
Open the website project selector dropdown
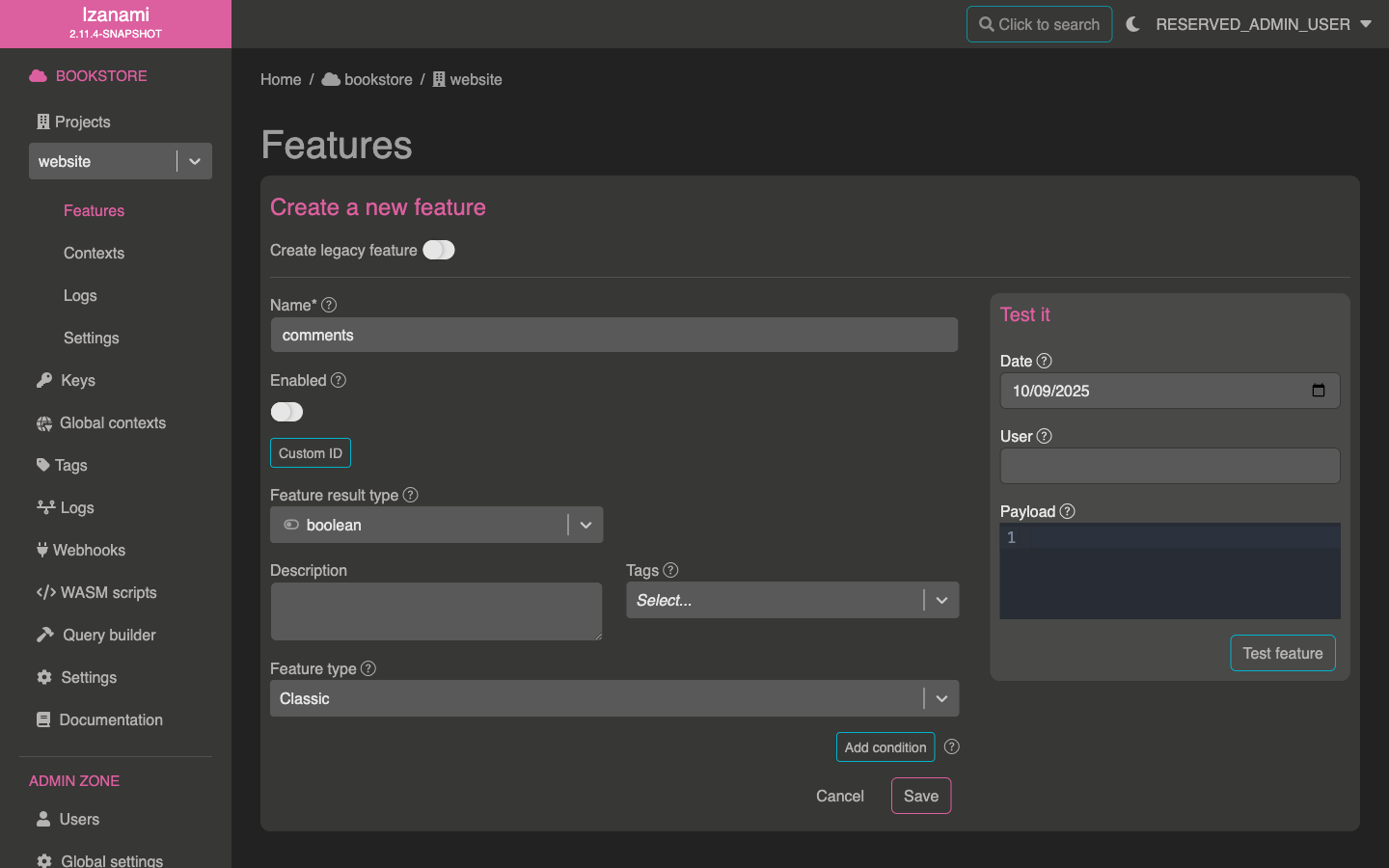click(195, 161)
